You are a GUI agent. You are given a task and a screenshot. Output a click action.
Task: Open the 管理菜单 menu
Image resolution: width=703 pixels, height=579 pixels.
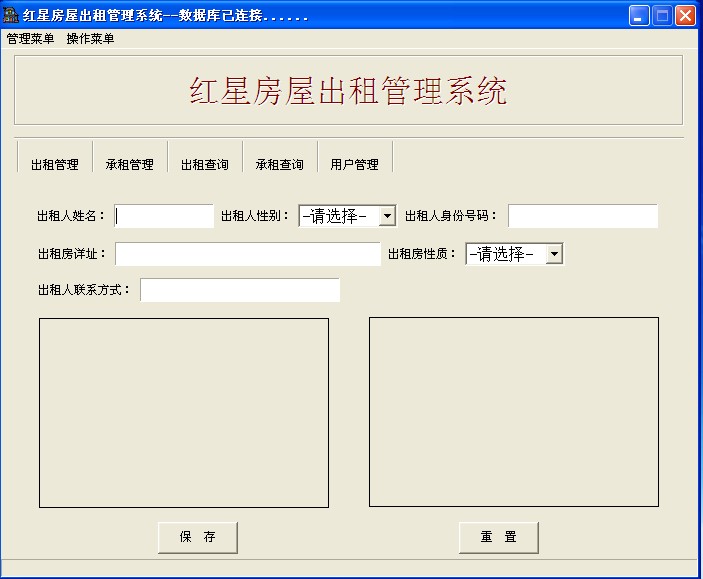(x=30, y=39)
